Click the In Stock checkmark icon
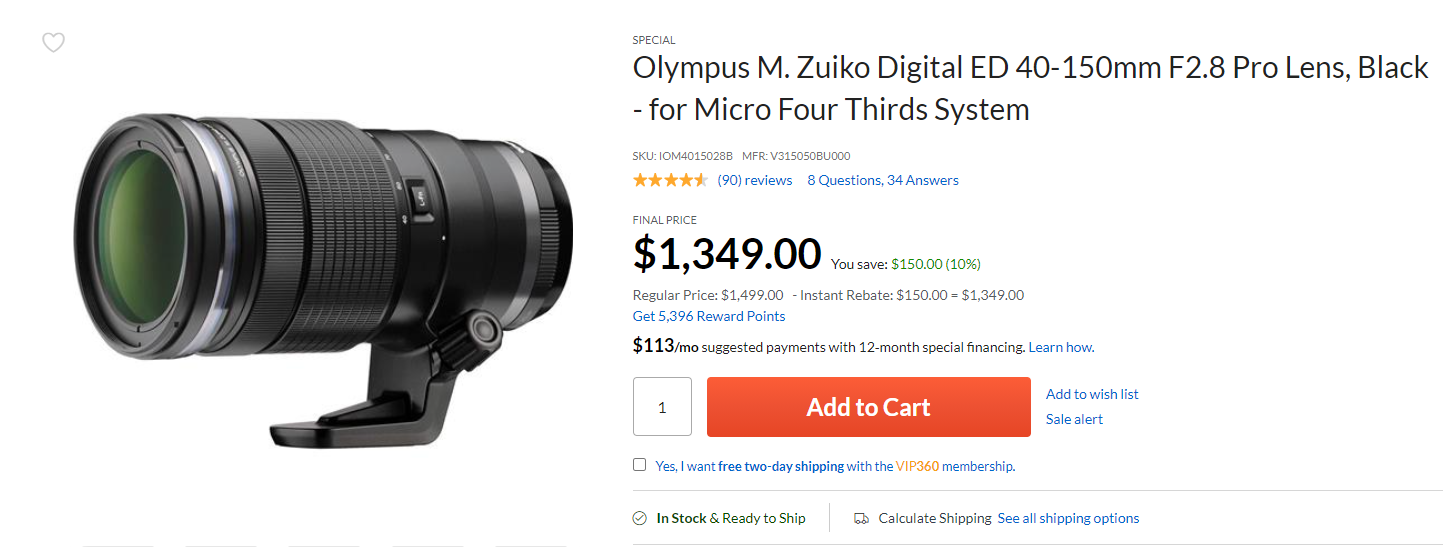 640,518
